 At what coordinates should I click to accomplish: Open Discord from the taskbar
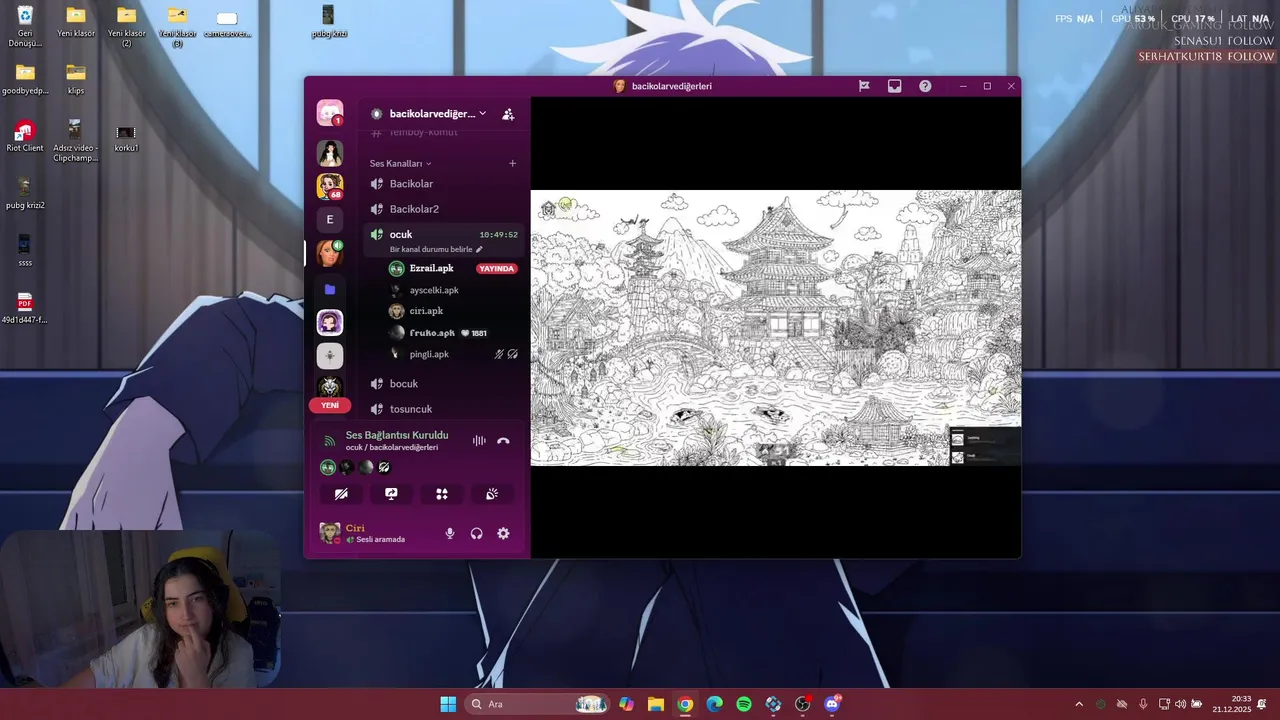coord(832,704)
